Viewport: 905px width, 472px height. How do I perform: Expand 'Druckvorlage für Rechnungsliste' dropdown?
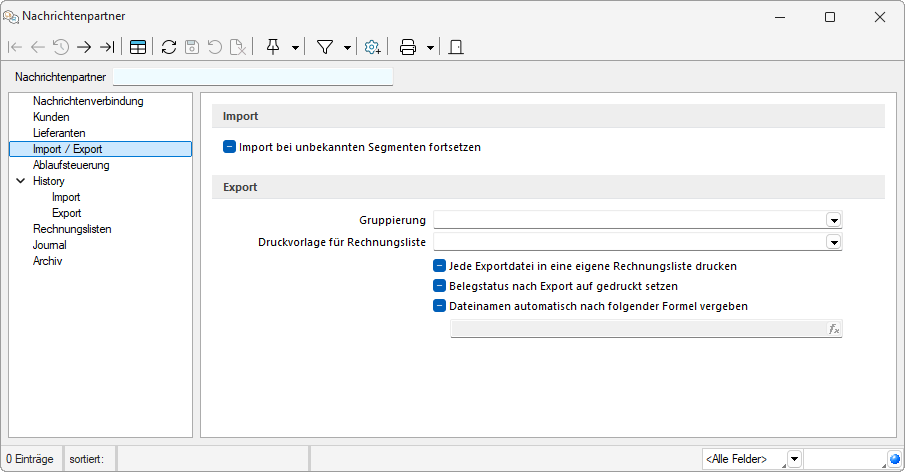click(833, 241)
